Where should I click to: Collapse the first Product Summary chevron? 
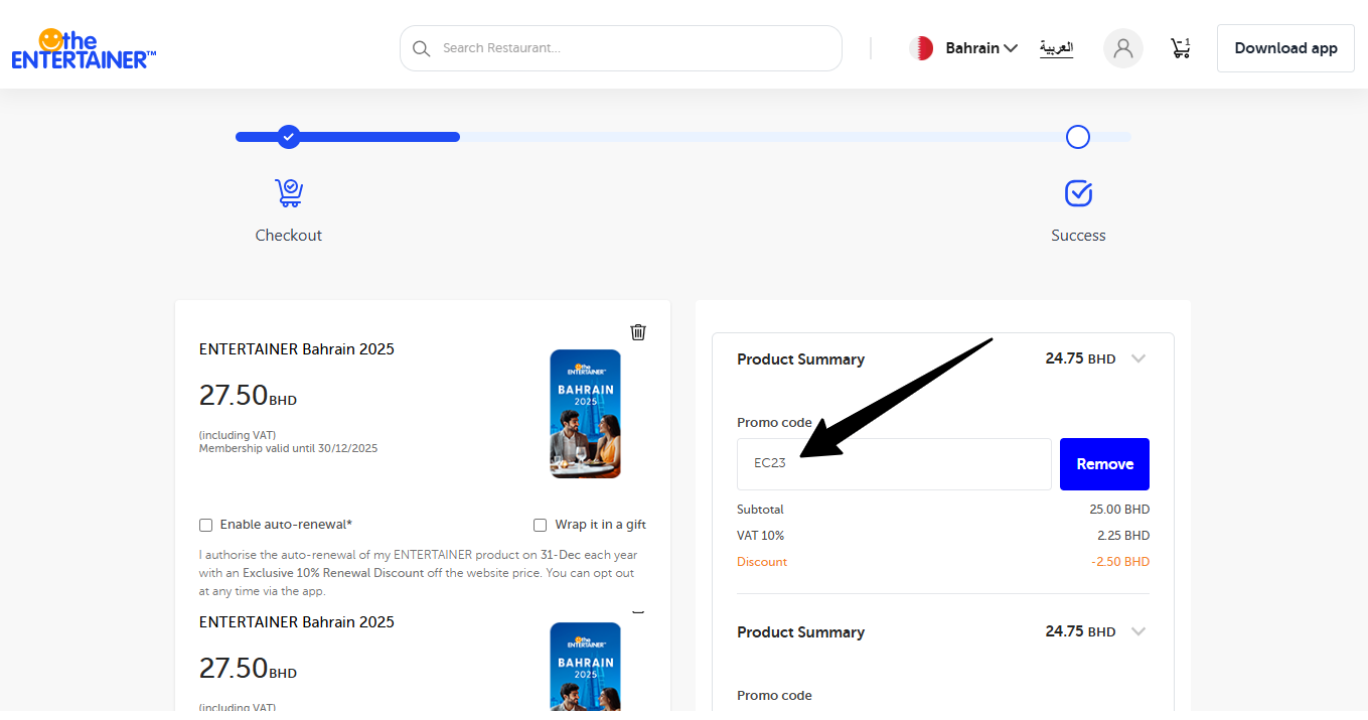tap(1138, 359)
